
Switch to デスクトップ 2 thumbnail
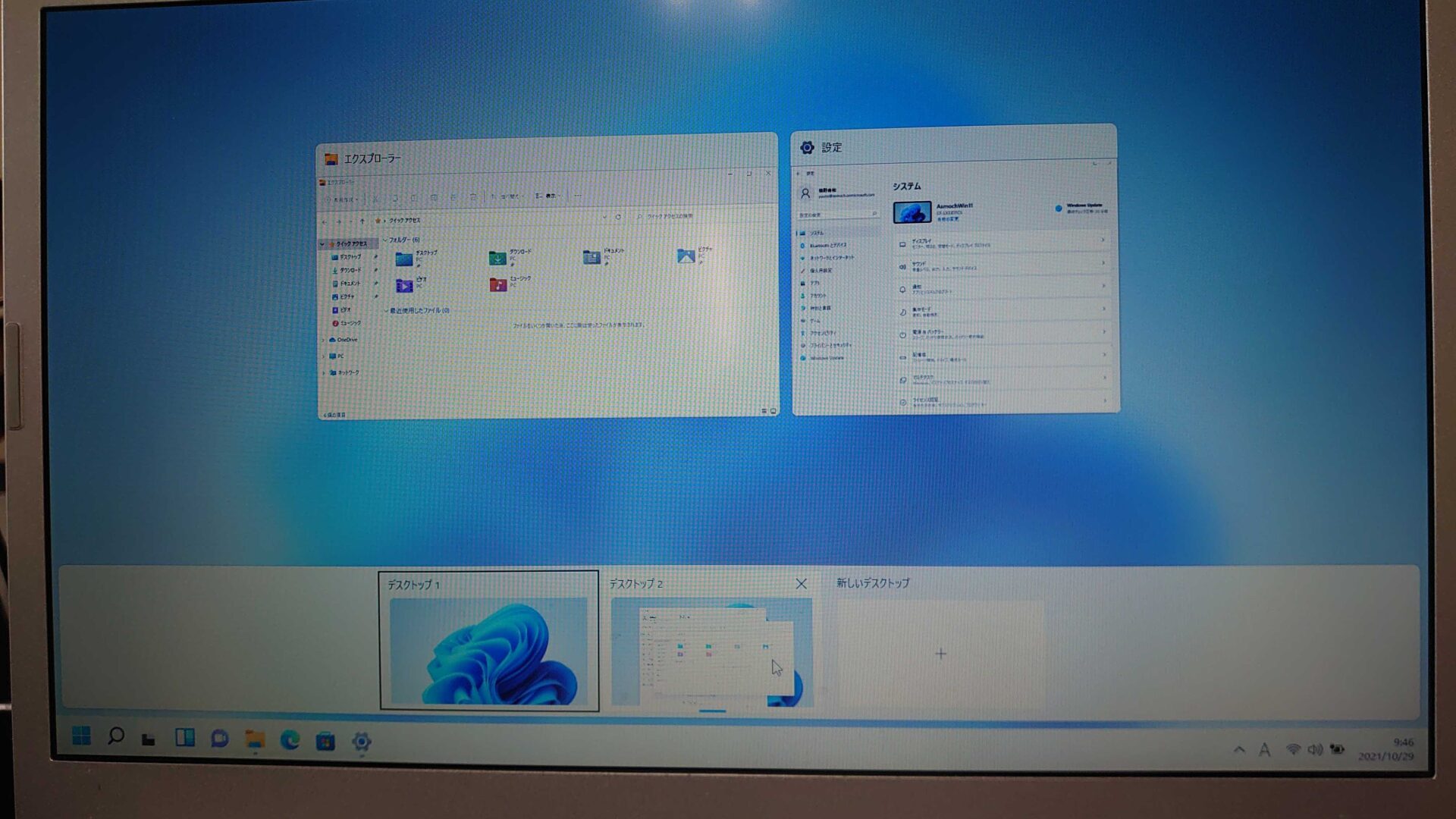pos(711,652)
